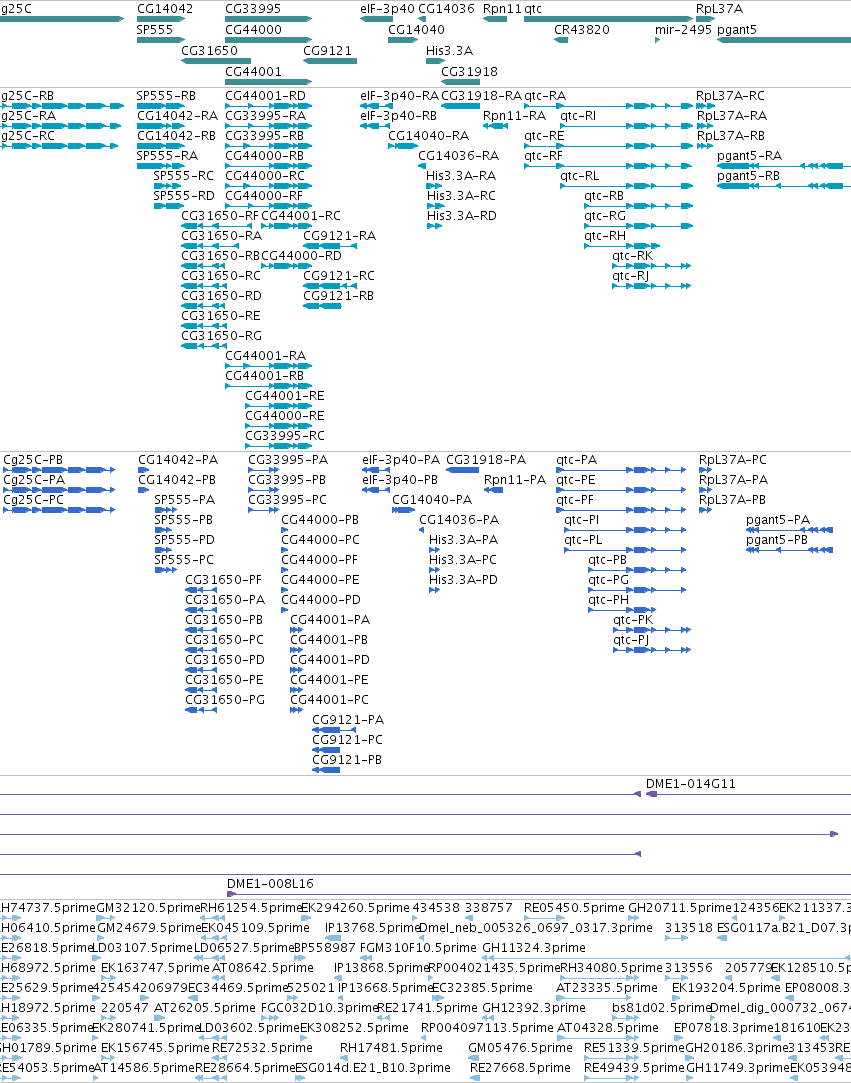
Task: Click the CG31650-PG protein label
Action: pos(225,700)
